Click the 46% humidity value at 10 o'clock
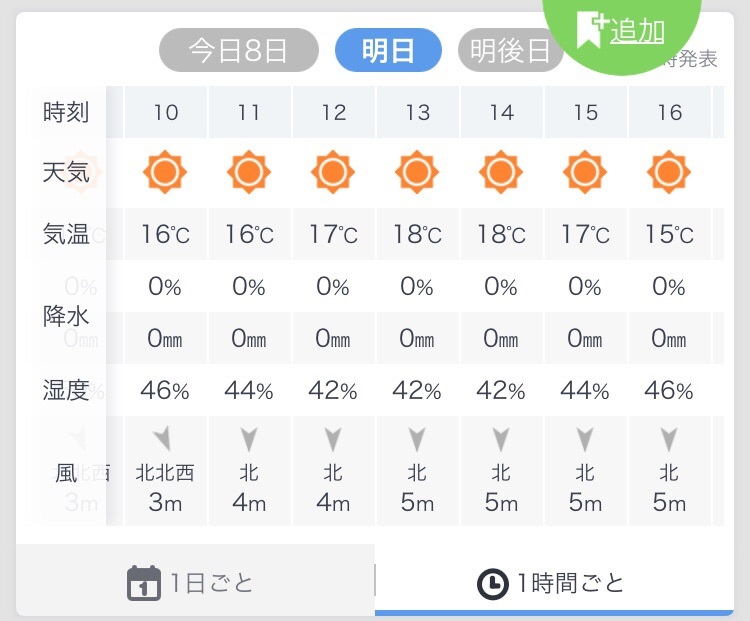This screenshot has width=750, height=621. point(165,390)
